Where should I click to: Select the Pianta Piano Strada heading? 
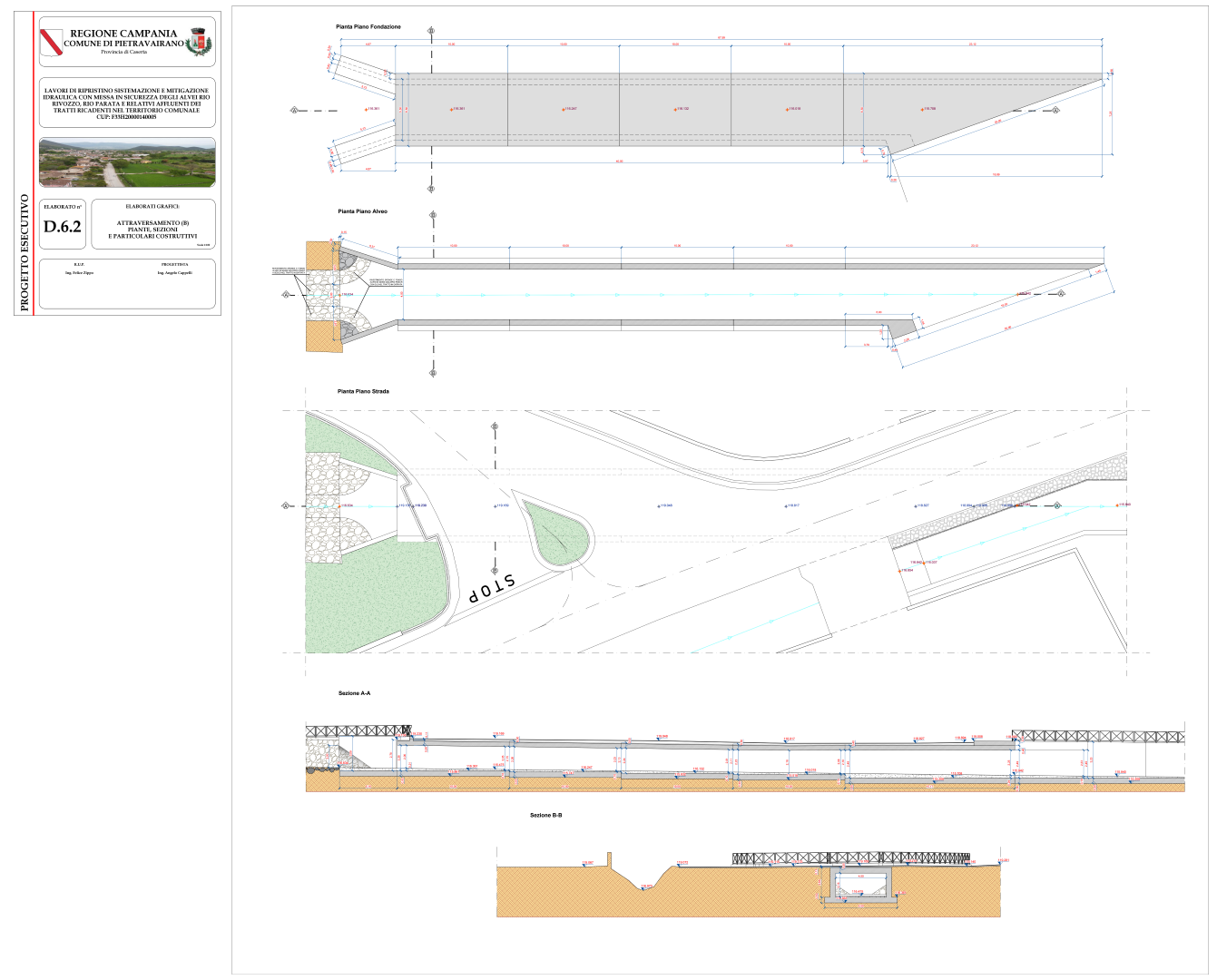point(363,392)
